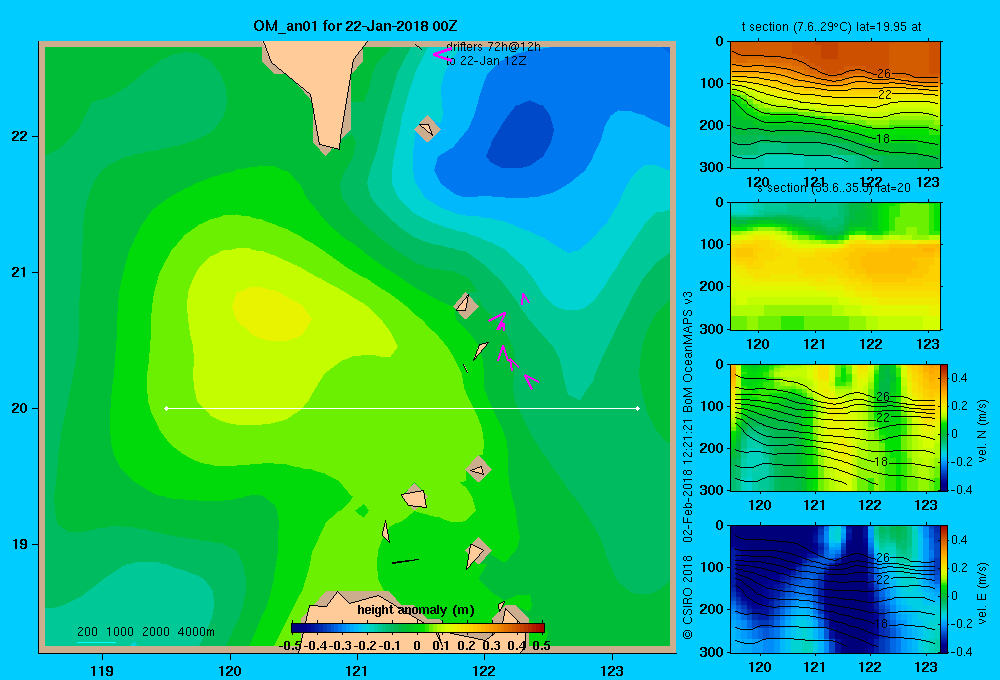Click the "4000m" depth contour legend entry
The image size is (1000, 680).
click(x=196, y=632)
